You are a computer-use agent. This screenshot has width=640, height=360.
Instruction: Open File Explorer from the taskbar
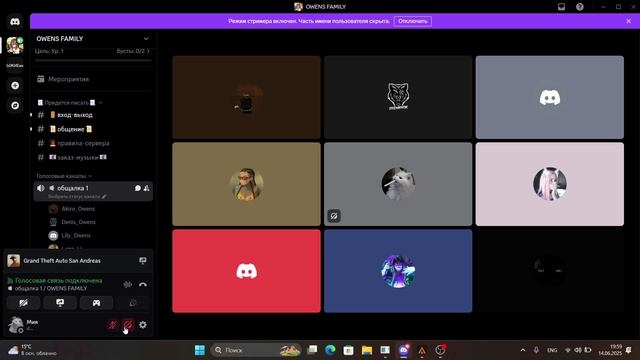point(367,350)
